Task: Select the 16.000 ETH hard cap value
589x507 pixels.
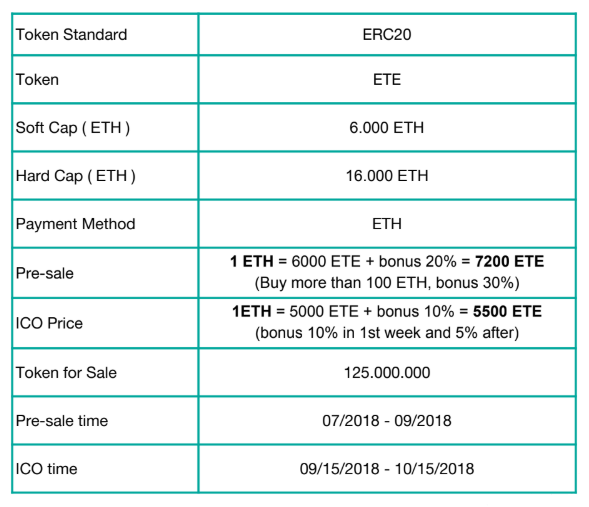Action: click(x=387, y=176)
